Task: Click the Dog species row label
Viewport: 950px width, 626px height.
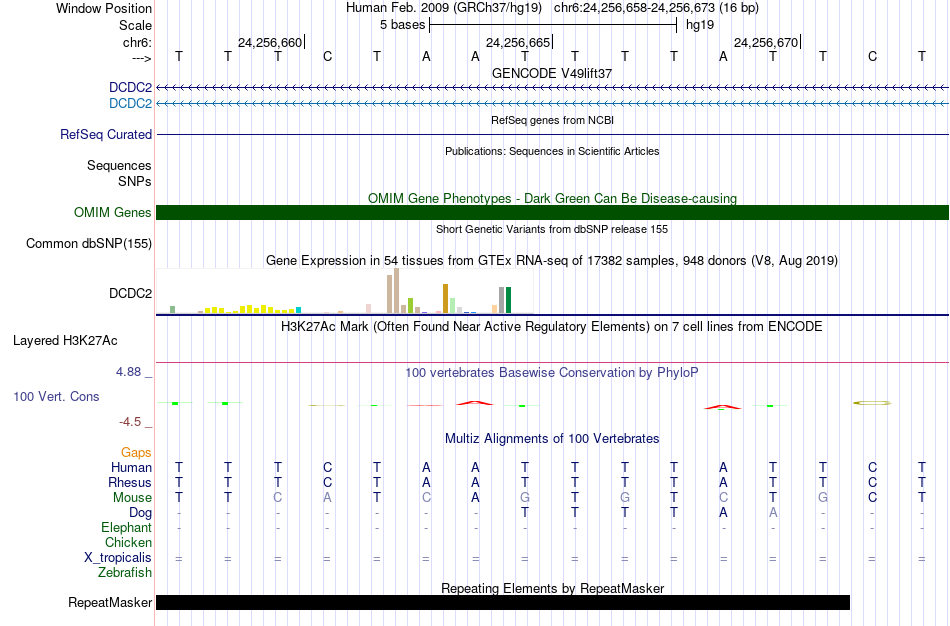Action: pos(140,513)
